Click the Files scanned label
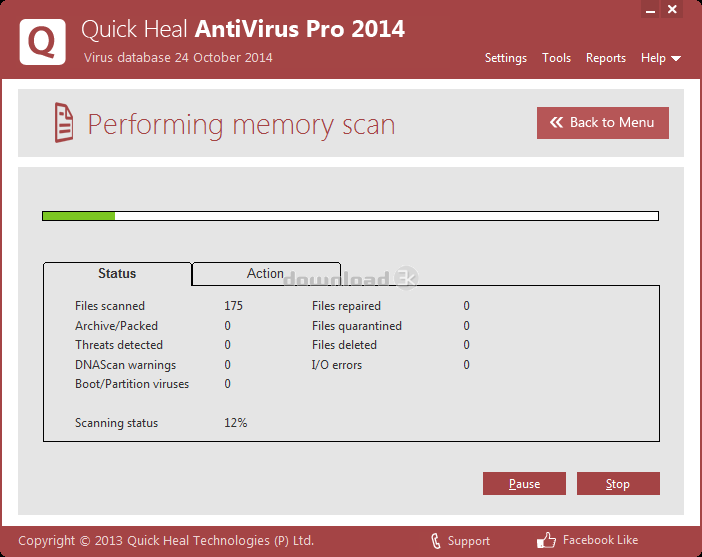 pyautogui.click(x=110, y=306)
